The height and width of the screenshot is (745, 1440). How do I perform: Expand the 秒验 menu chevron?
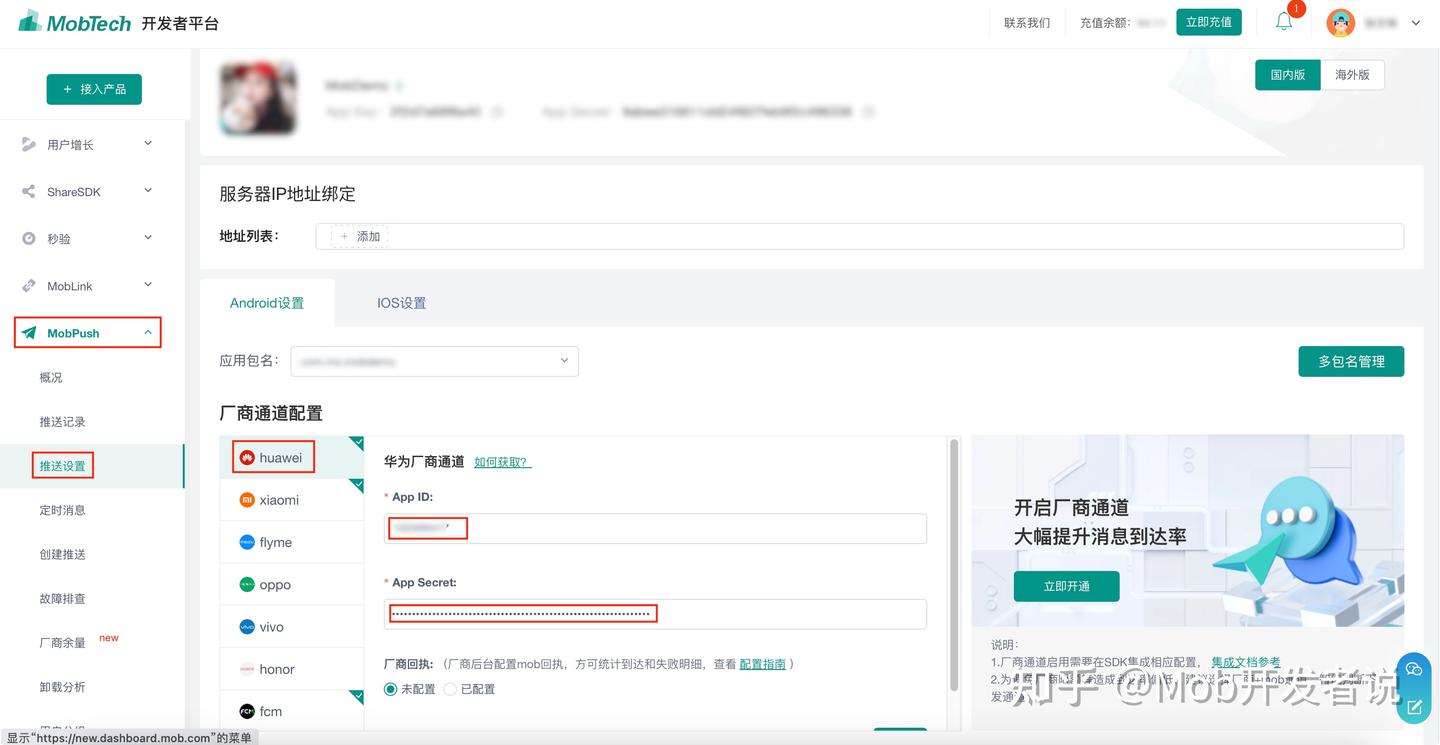[x=148, y=238]
